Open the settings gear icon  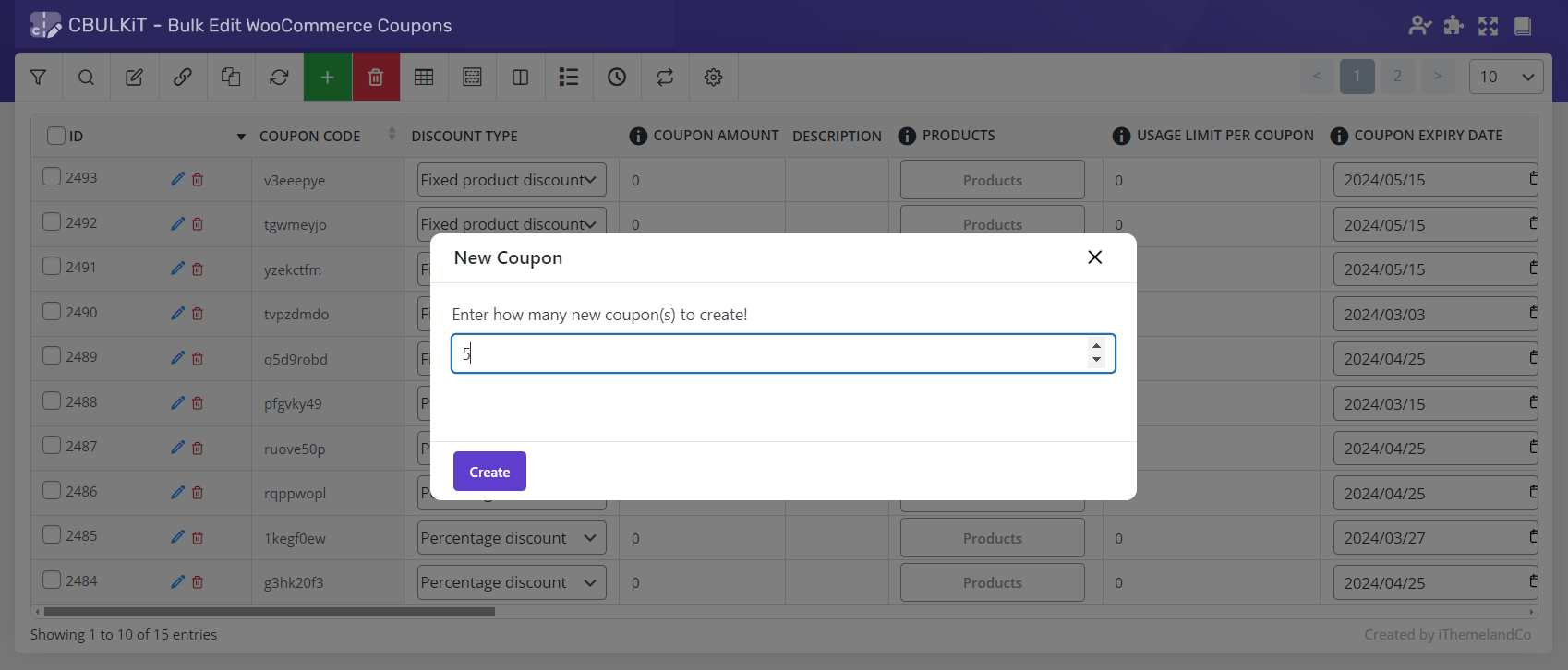713,78
